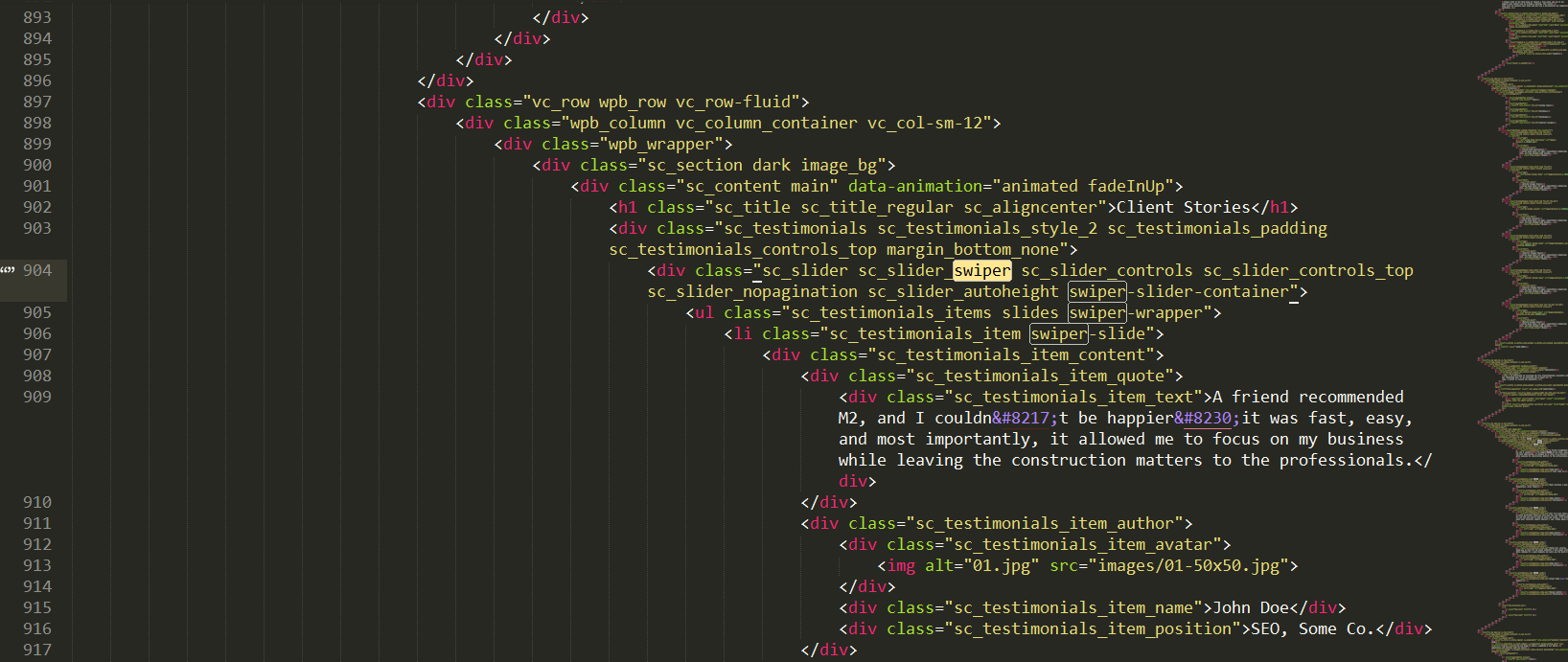The image size is (1568, 662).
Task: Click 'swiper' in 'swiper-wrapper' on line 905
Action: pyautogui.click(x=1096, y=313)
